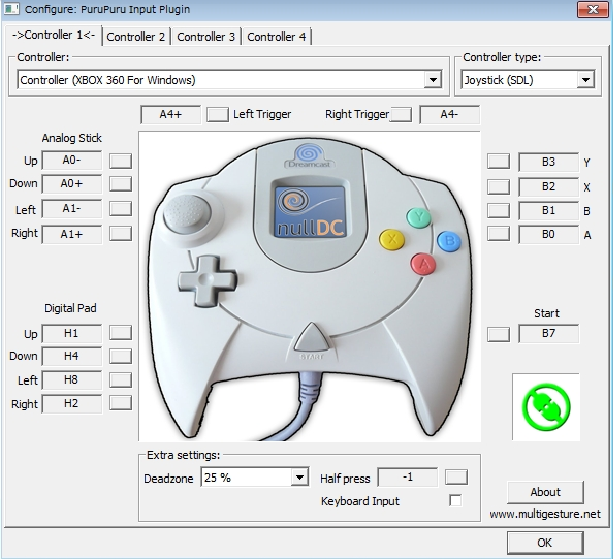Click the Analog Down A0+ field
The width and height of the screenshot is (613, 559).
[x=72, y=184]
